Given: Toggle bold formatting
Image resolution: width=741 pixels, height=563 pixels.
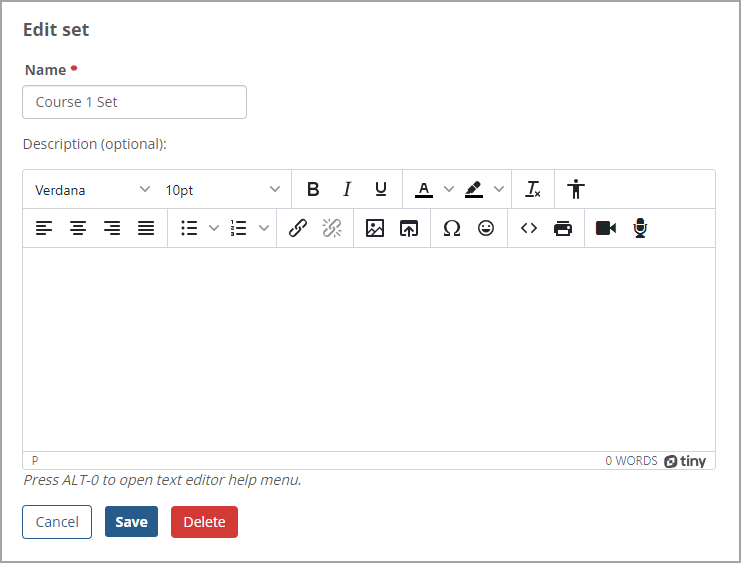Looking at the screenshot, I should (x=313, y=189).
